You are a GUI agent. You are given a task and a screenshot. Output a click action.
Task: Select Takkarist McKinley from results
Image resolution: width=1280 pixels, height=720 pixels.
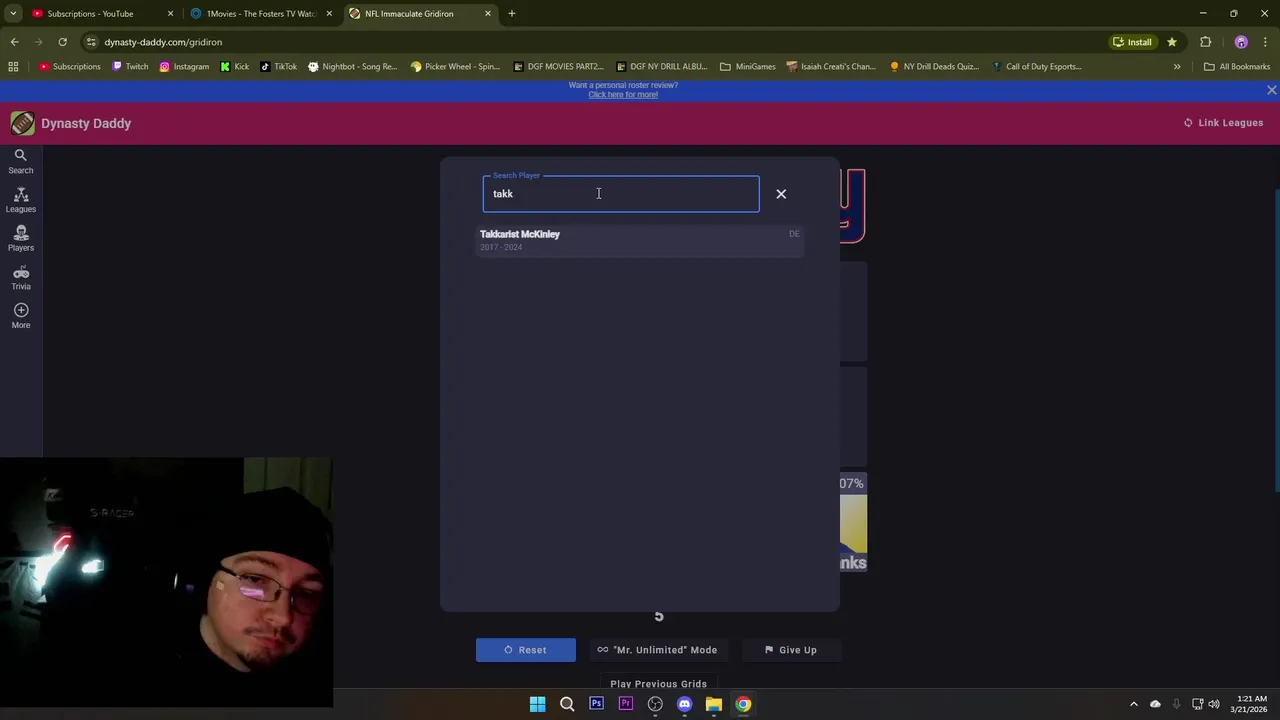tap(640, 240)
